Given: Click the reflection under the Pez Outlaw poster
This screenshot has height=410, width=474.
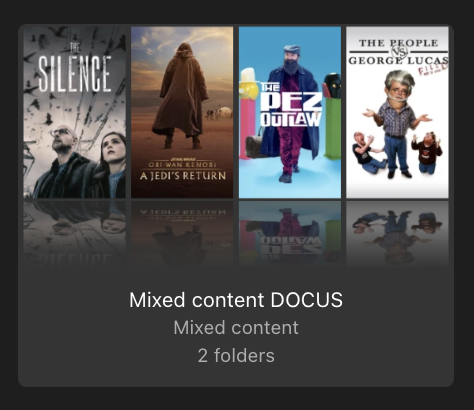Looking at the screenshot, I should tap(290, 233).
